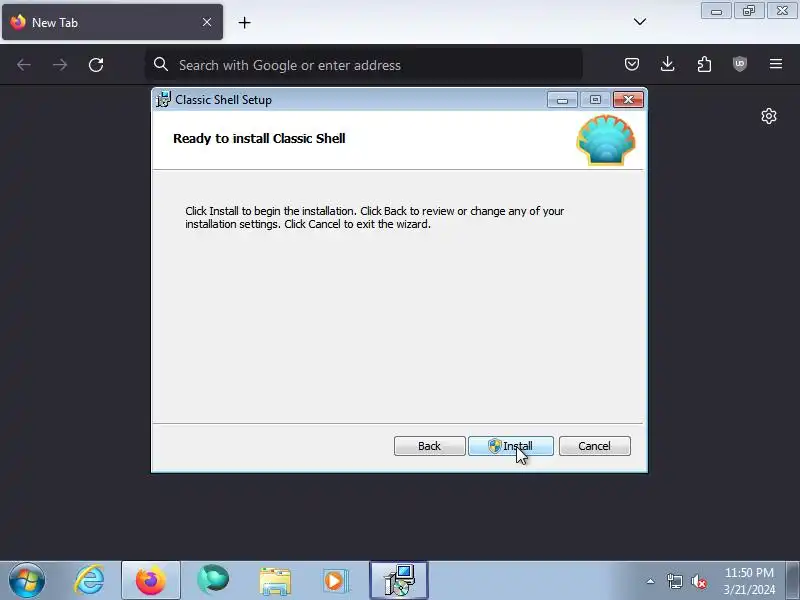Click the Firefox back arrow
This screenshot has height=600, width=800.
click(24, 65)
